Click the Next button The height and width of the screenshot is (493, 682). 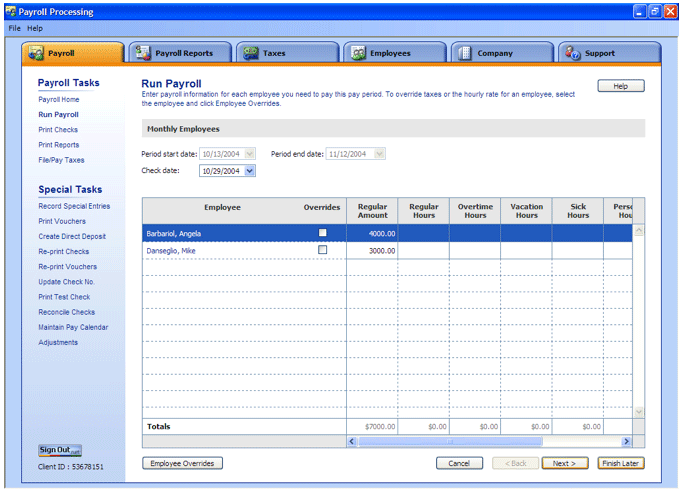[565, 464]
